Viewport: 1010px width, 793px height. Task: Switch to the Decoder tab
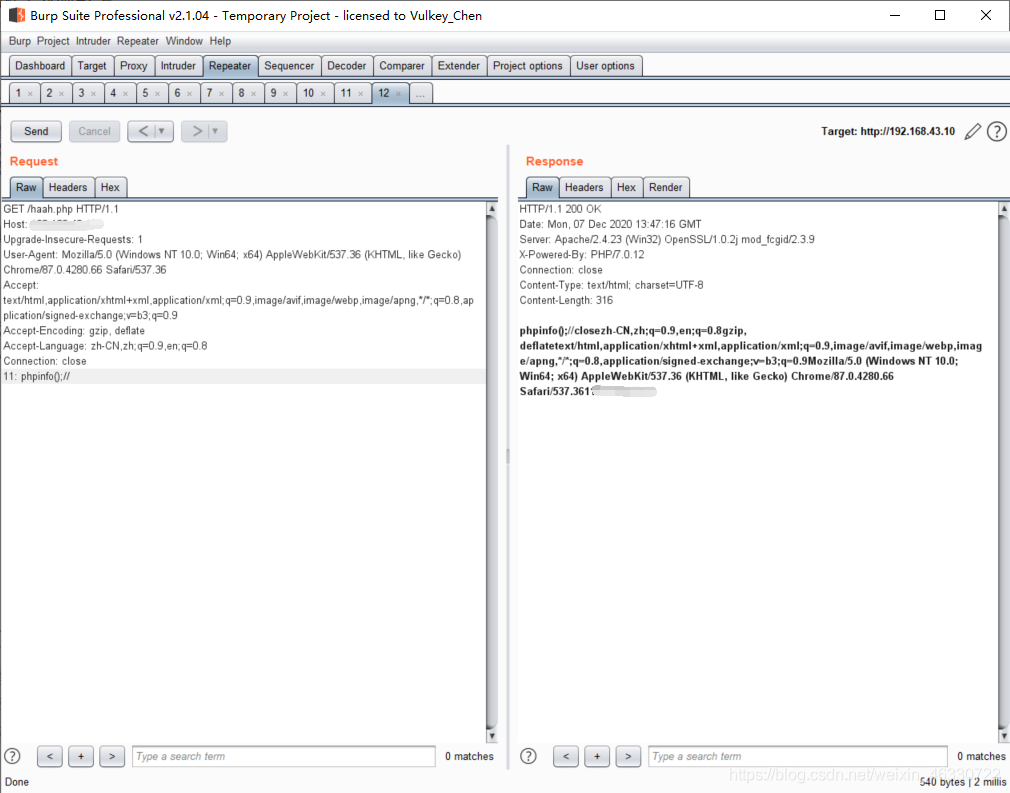347,66
